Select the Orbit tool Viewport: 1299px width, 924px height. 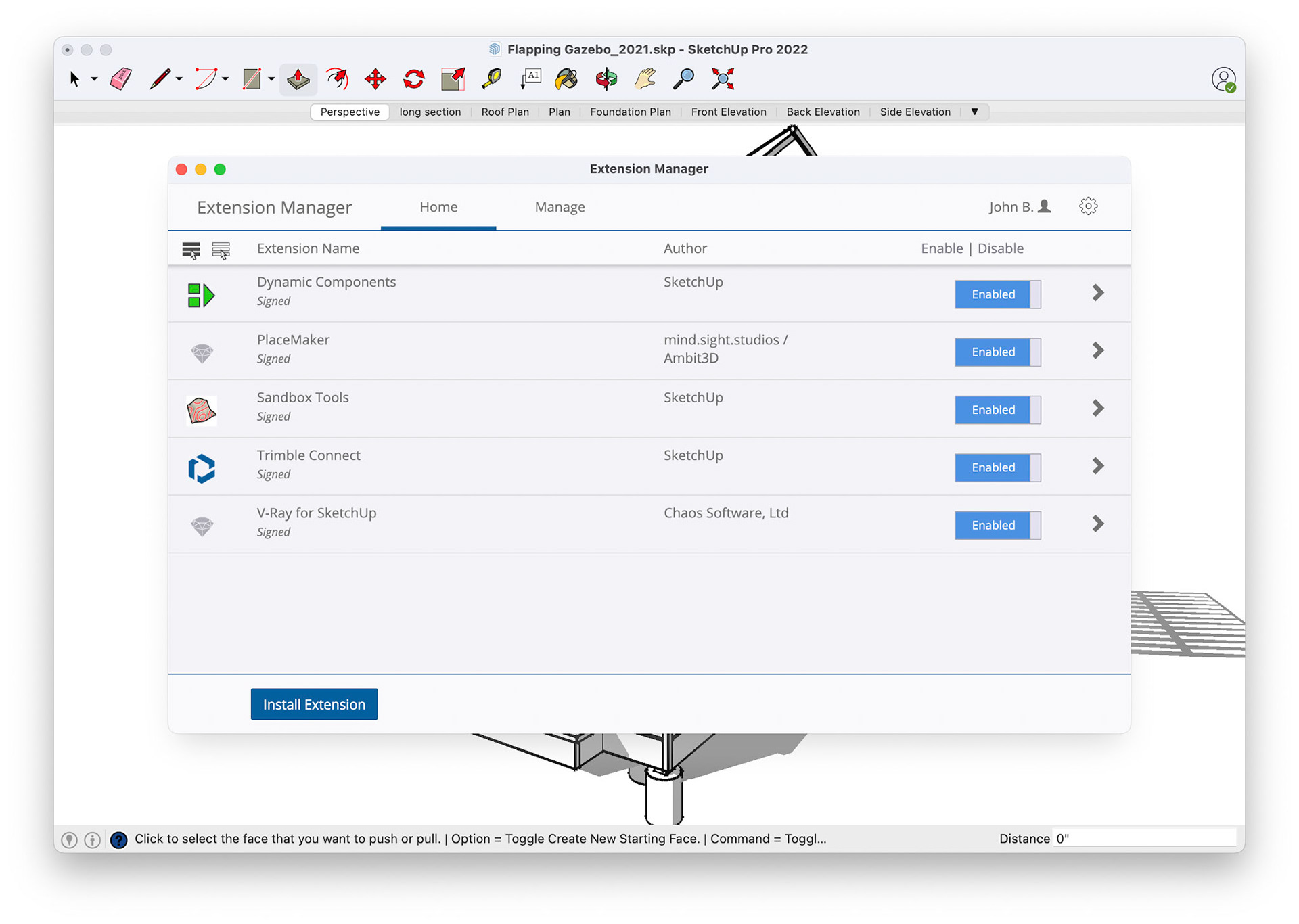606,79
